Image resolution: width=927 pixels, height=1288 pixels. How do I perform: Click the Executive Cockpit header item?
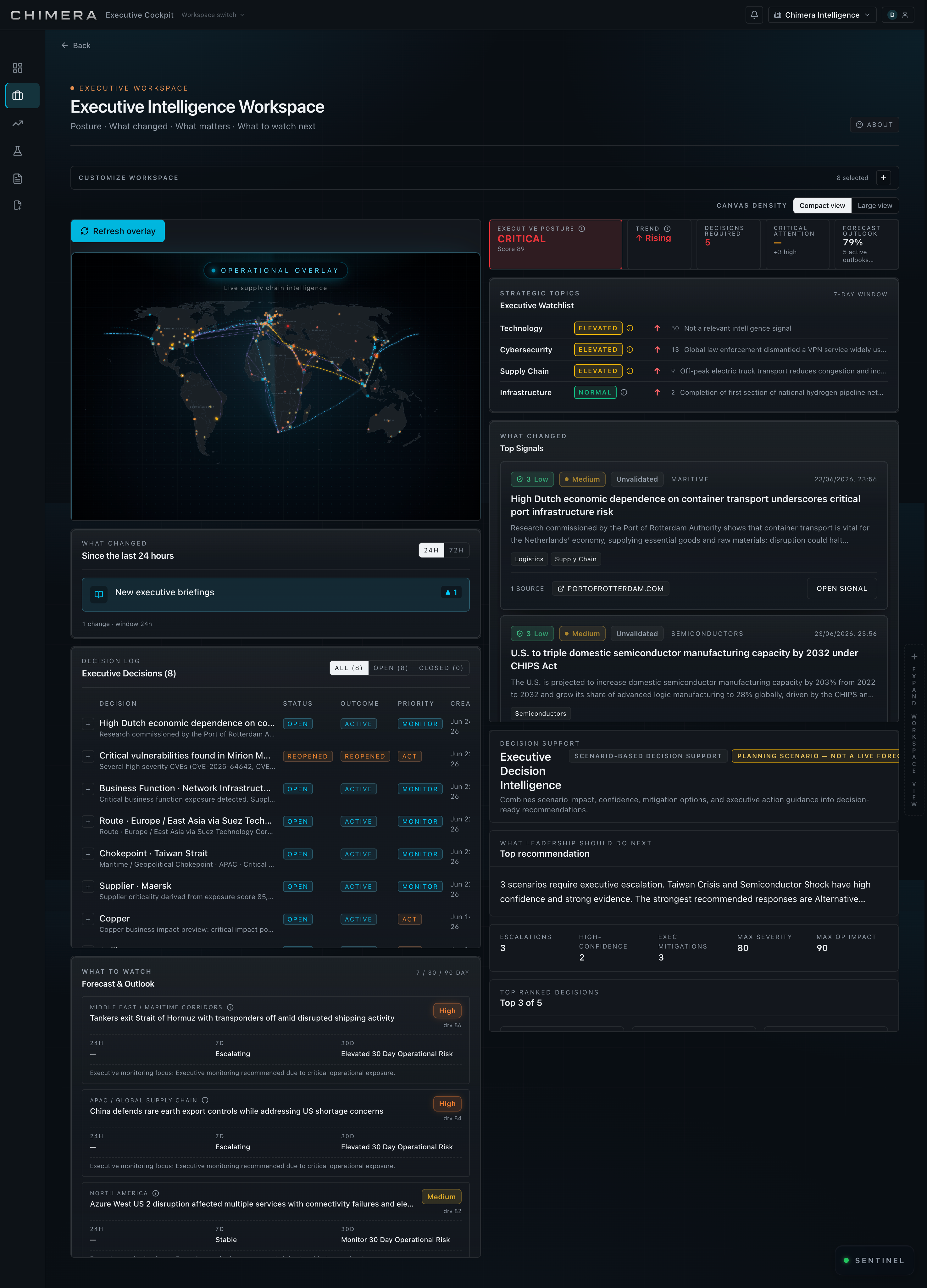coord(140,15)
